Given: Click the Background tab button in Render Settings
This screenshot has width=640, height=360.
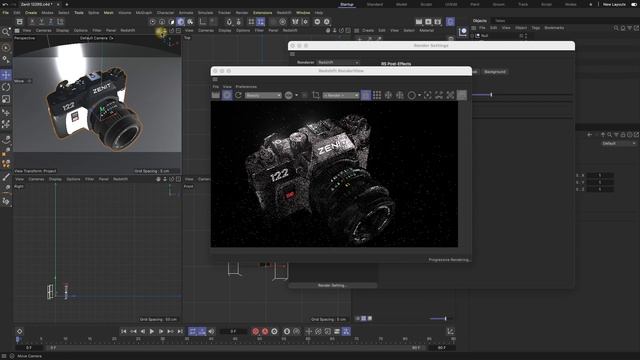Looking at the screenshot, I should pyautogui.click(x=495, y=72).
